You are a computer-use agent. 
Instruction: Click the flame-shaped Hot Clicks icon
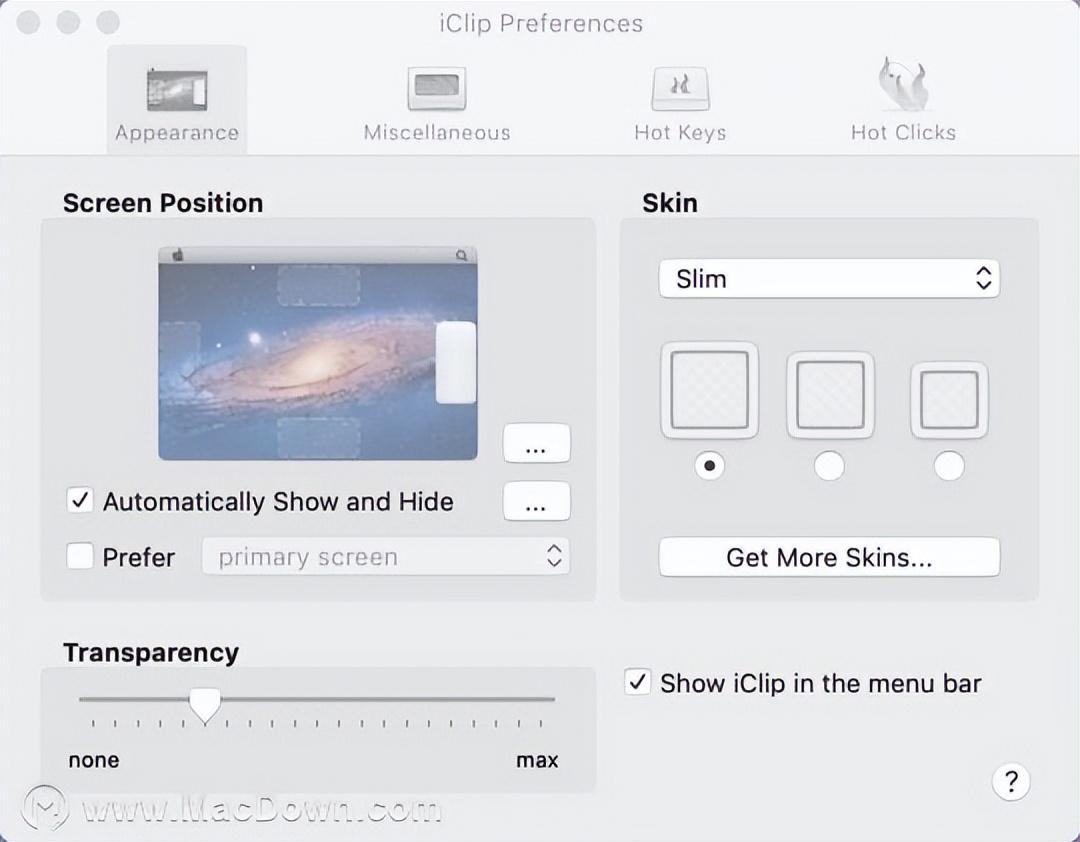pyautogui.click(x=901, y=85)
